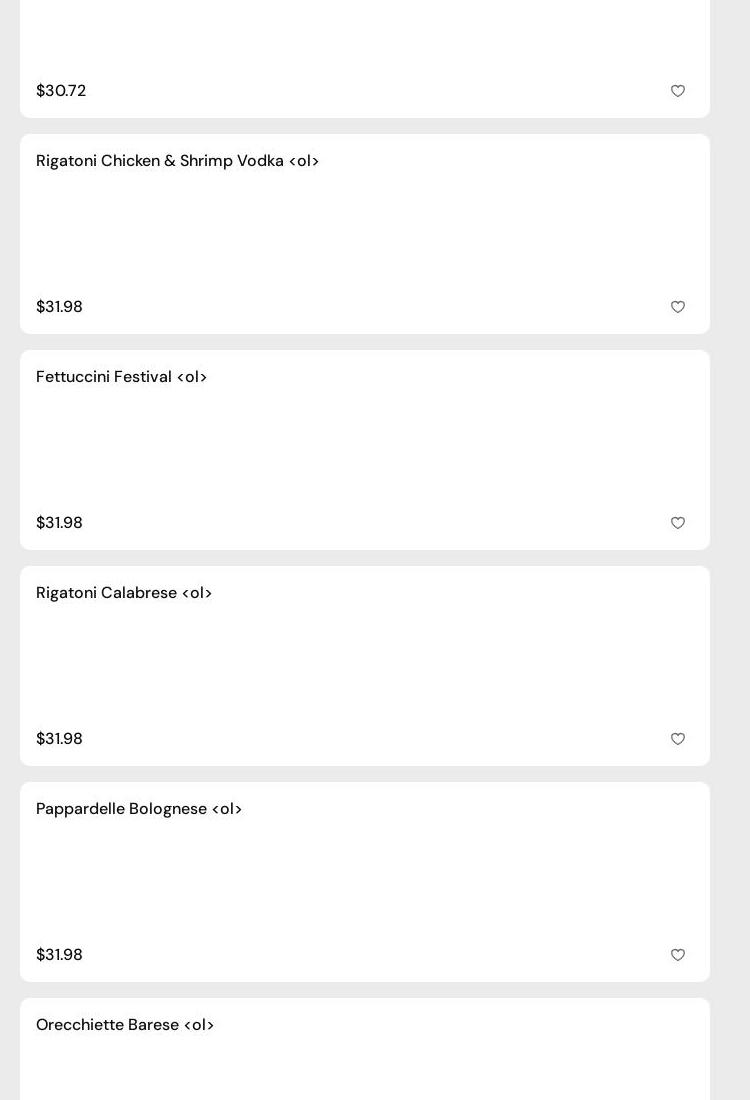The image size is (750, 1100).
Task: Favorite the $30.72 item at the top
Action: (x=678, y=91)
